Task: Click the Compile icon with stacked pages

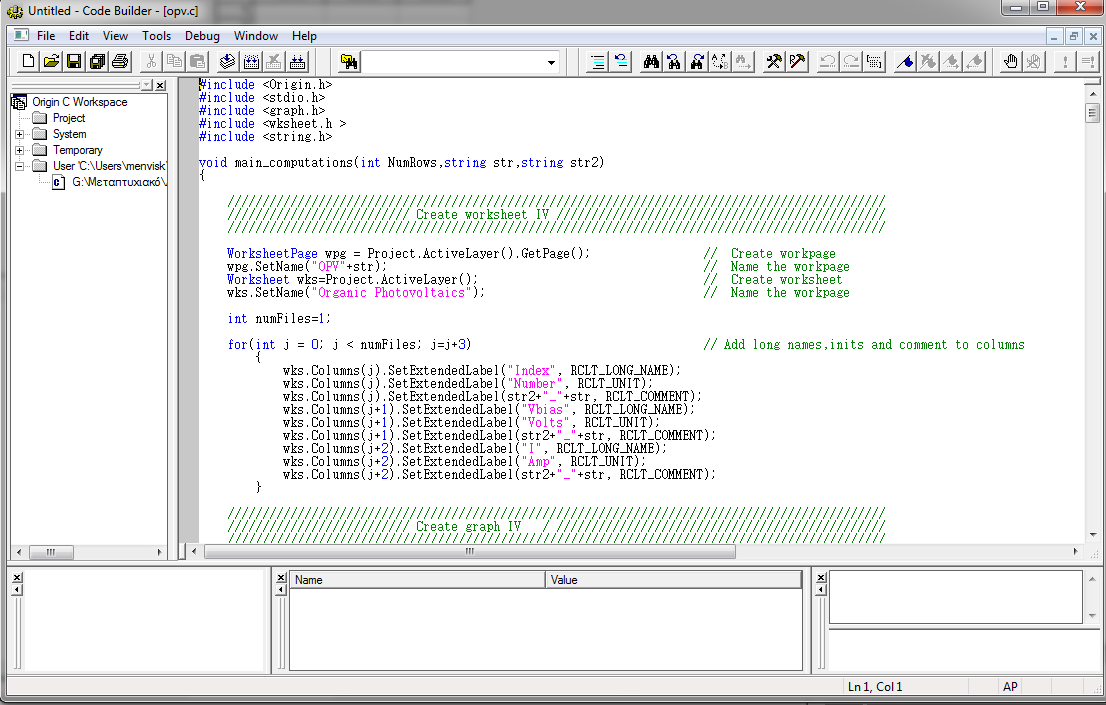Action: click(227, 61)
